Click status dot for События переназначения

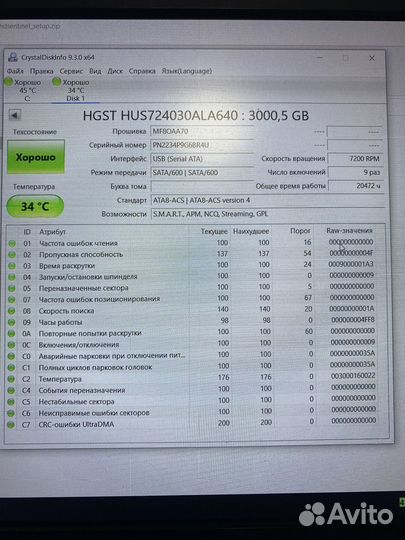click(11, 391)
